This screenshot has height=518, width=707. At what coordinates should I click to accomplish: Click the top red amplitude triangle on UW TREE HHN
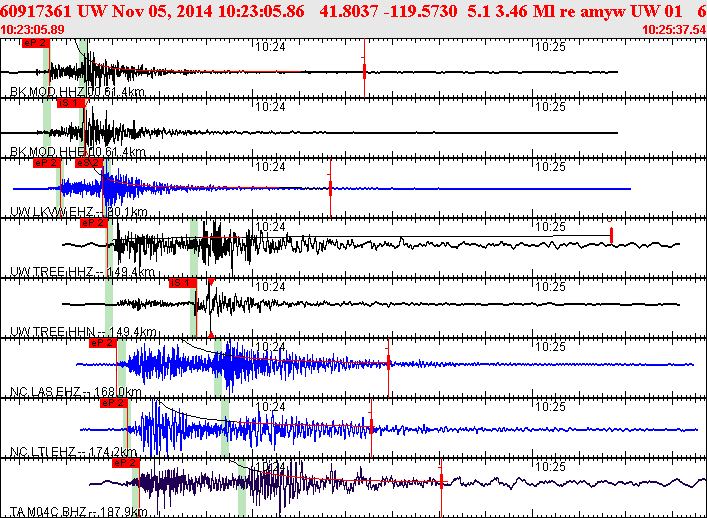pos(211,282)
